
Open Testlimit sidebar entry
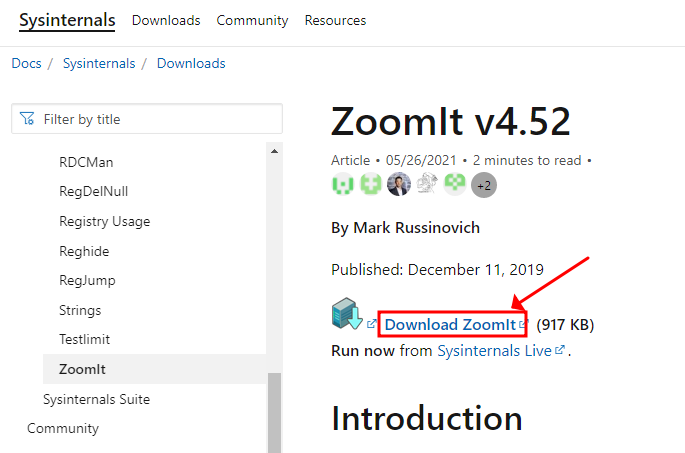(84, 339)
